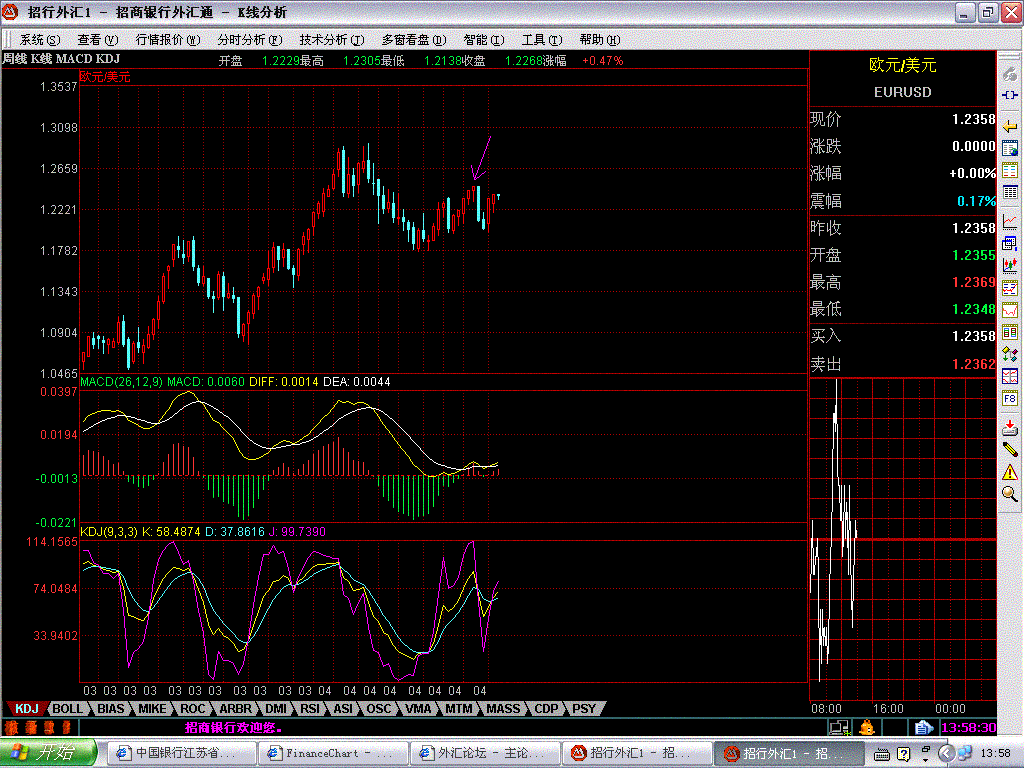Open the 分时分析(F) menu

[249, 40]
